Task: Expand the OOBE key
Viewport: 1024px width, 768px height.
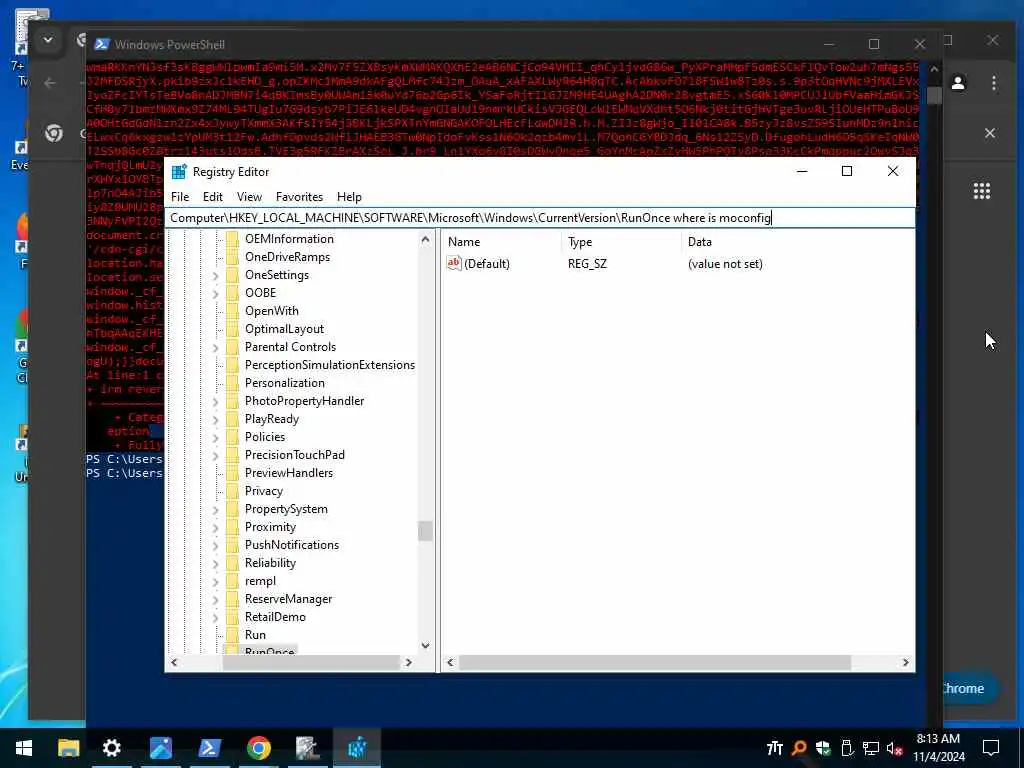Action: click(216, 294)
